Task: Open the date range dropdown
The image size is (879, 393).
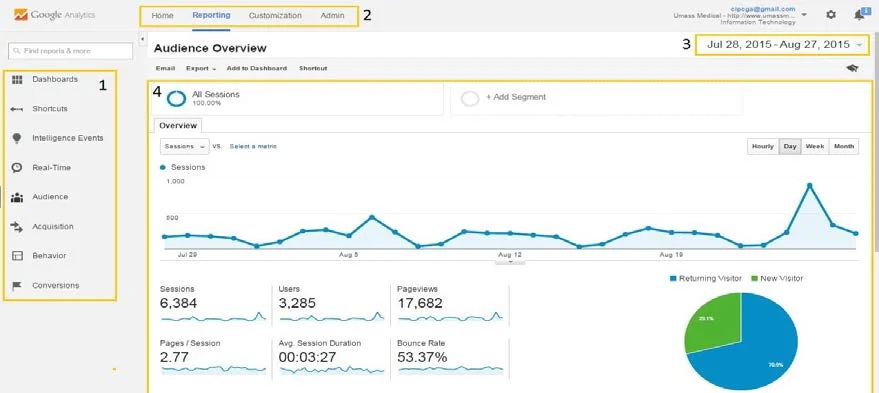Action: coord(783,45)
